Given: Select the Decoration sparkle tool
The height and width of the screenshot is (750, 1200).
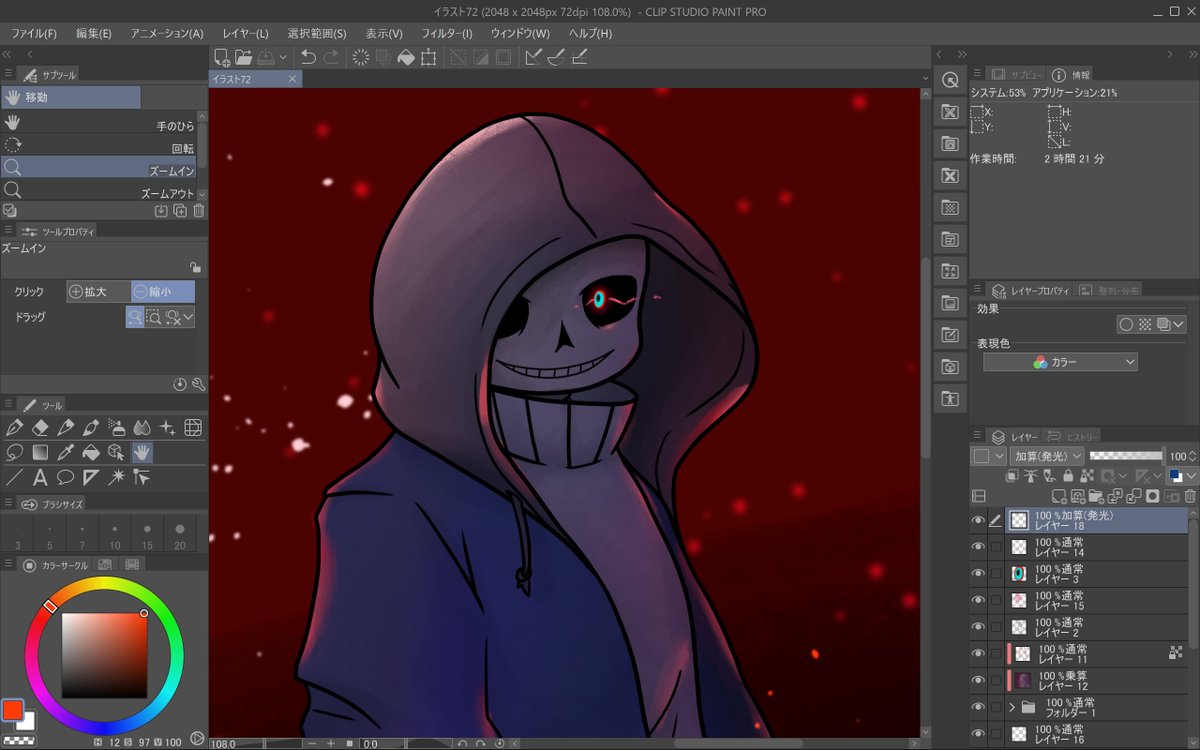Looking at the screenshot, I should tap(168, 428).
